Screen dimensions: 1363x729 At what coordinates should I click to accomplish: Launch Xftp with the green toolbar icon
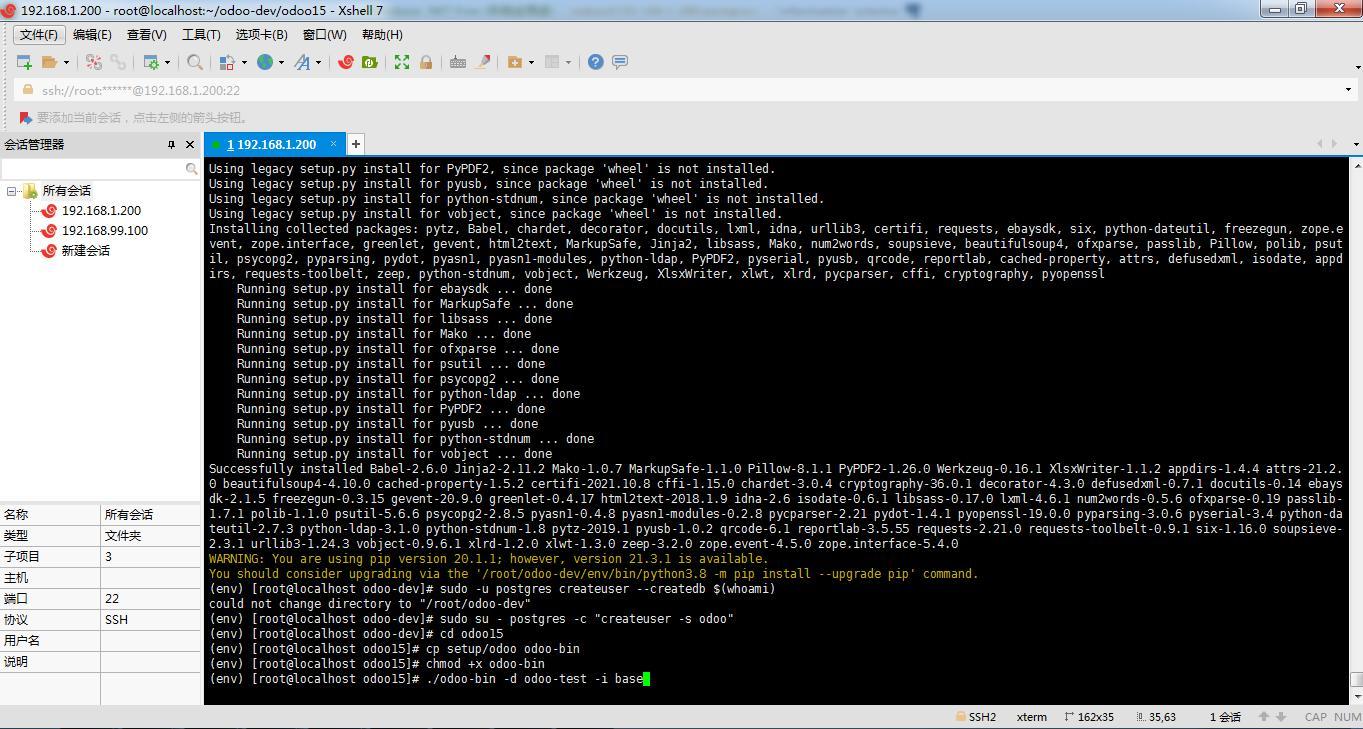[x=370, y=62]
